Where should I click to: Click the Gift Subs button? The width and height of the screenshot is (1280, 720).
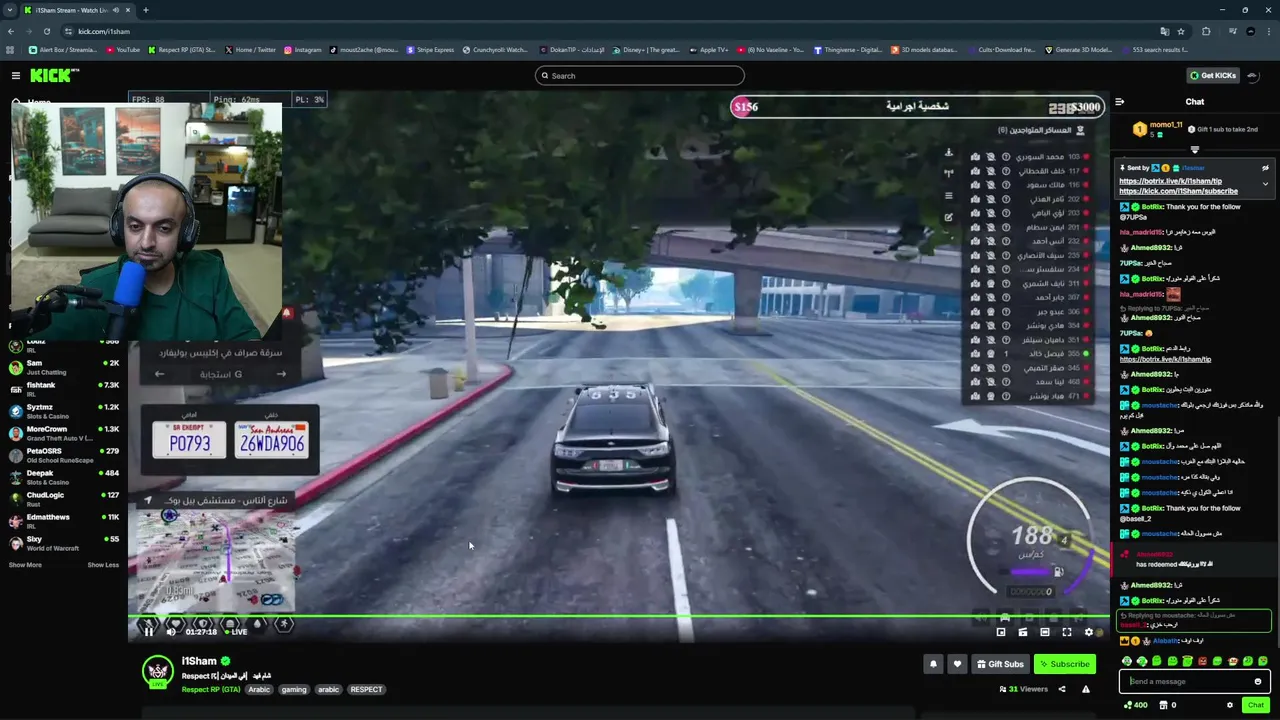1000,664
